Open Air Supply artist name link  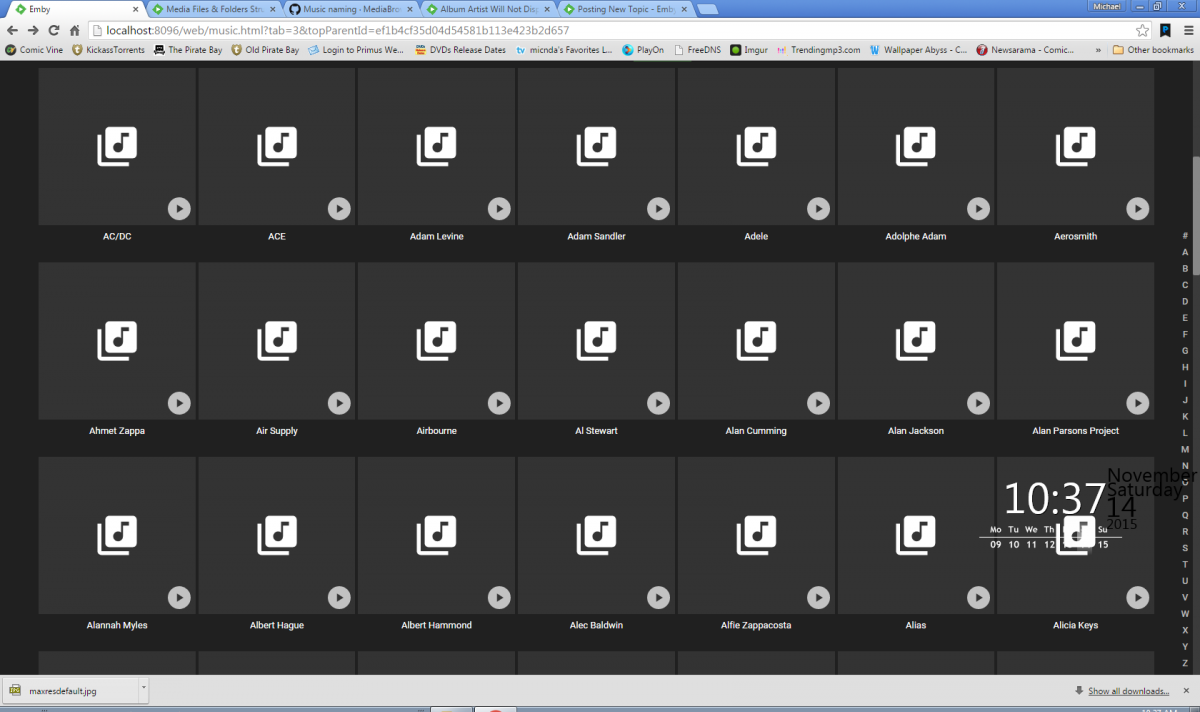point(277,431)
